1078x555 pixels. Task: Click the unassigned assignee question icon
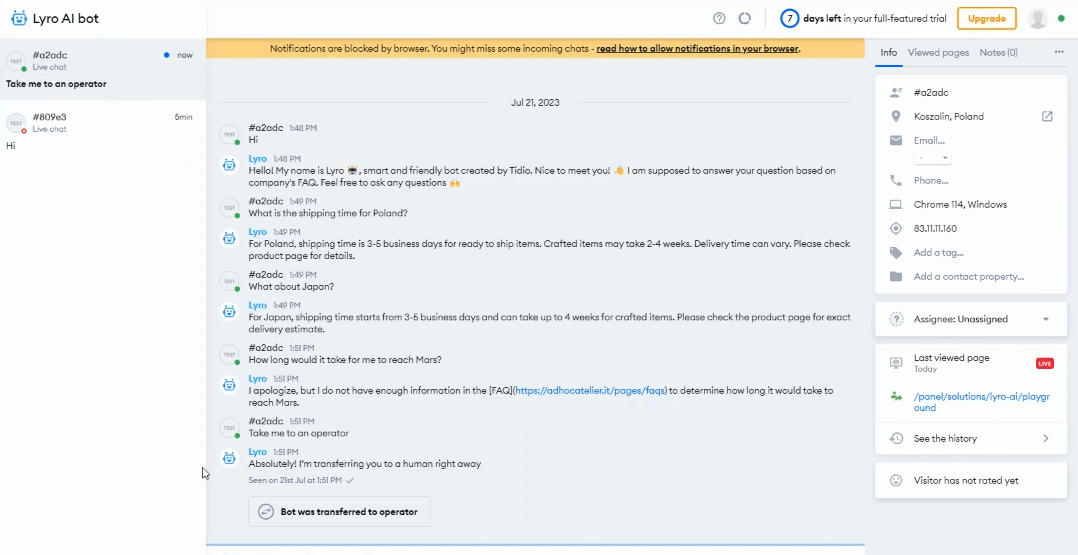[896, 319]
